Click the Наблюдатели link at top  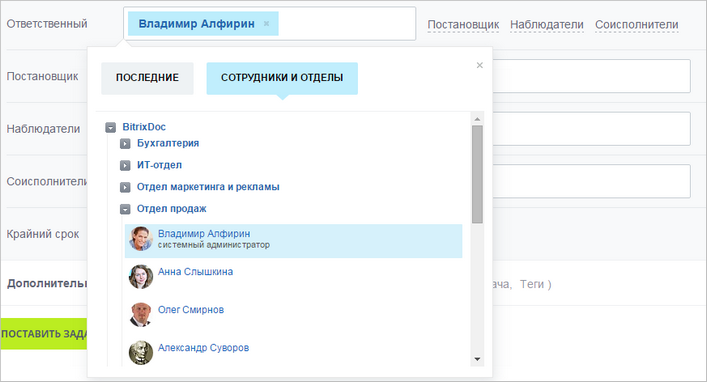point(546,24)
